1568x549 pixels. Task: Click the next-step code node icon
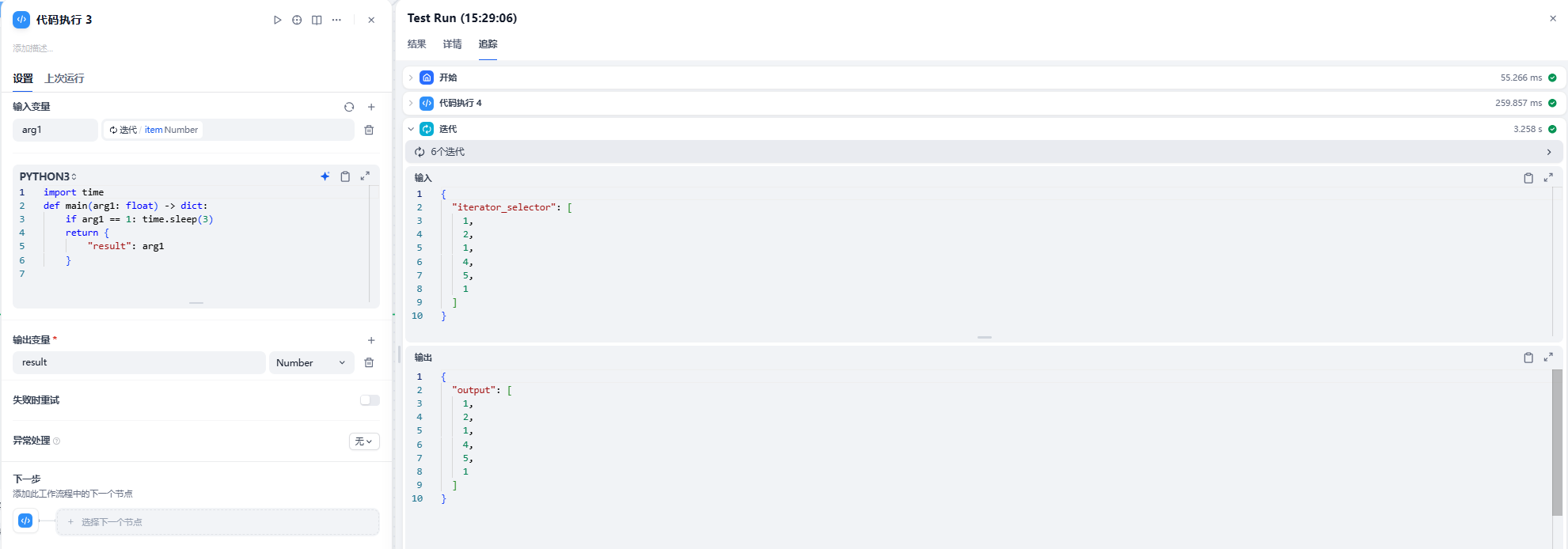pos(25,521)
